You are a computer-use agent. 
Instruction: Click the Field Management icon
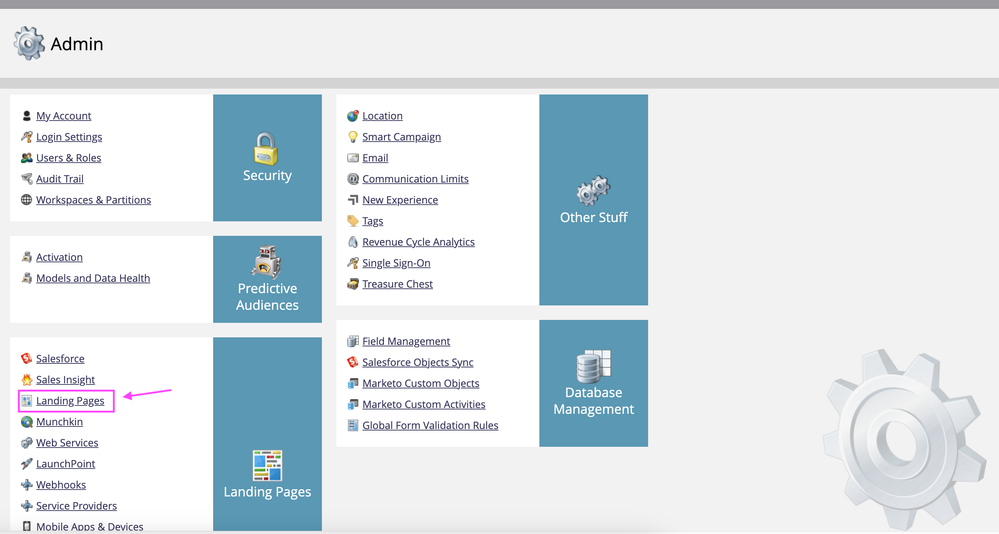click(x=352, y=342)
